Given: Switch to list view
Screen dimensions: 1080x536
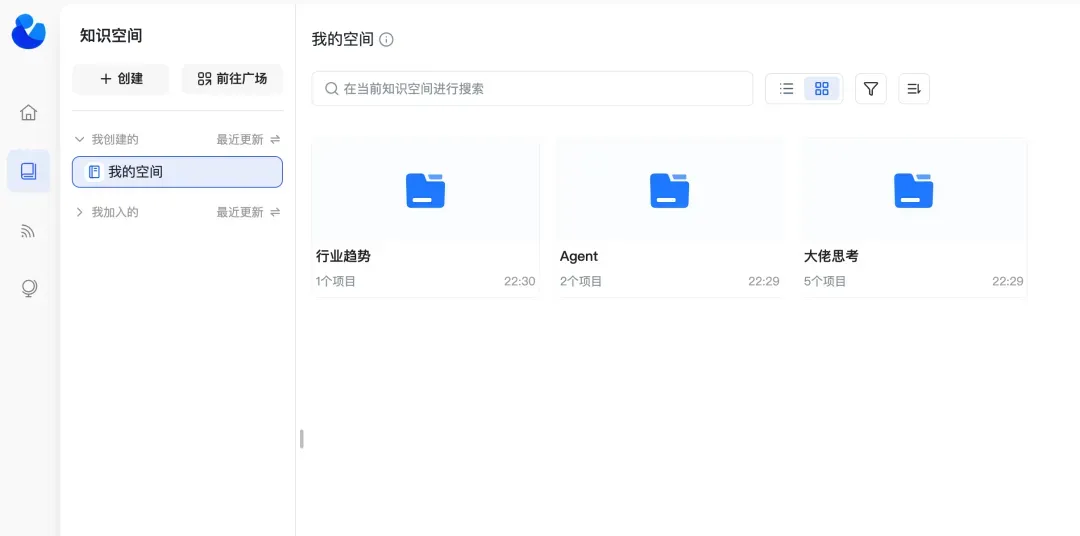Looking at the screenshot, I should coord(787,88).
